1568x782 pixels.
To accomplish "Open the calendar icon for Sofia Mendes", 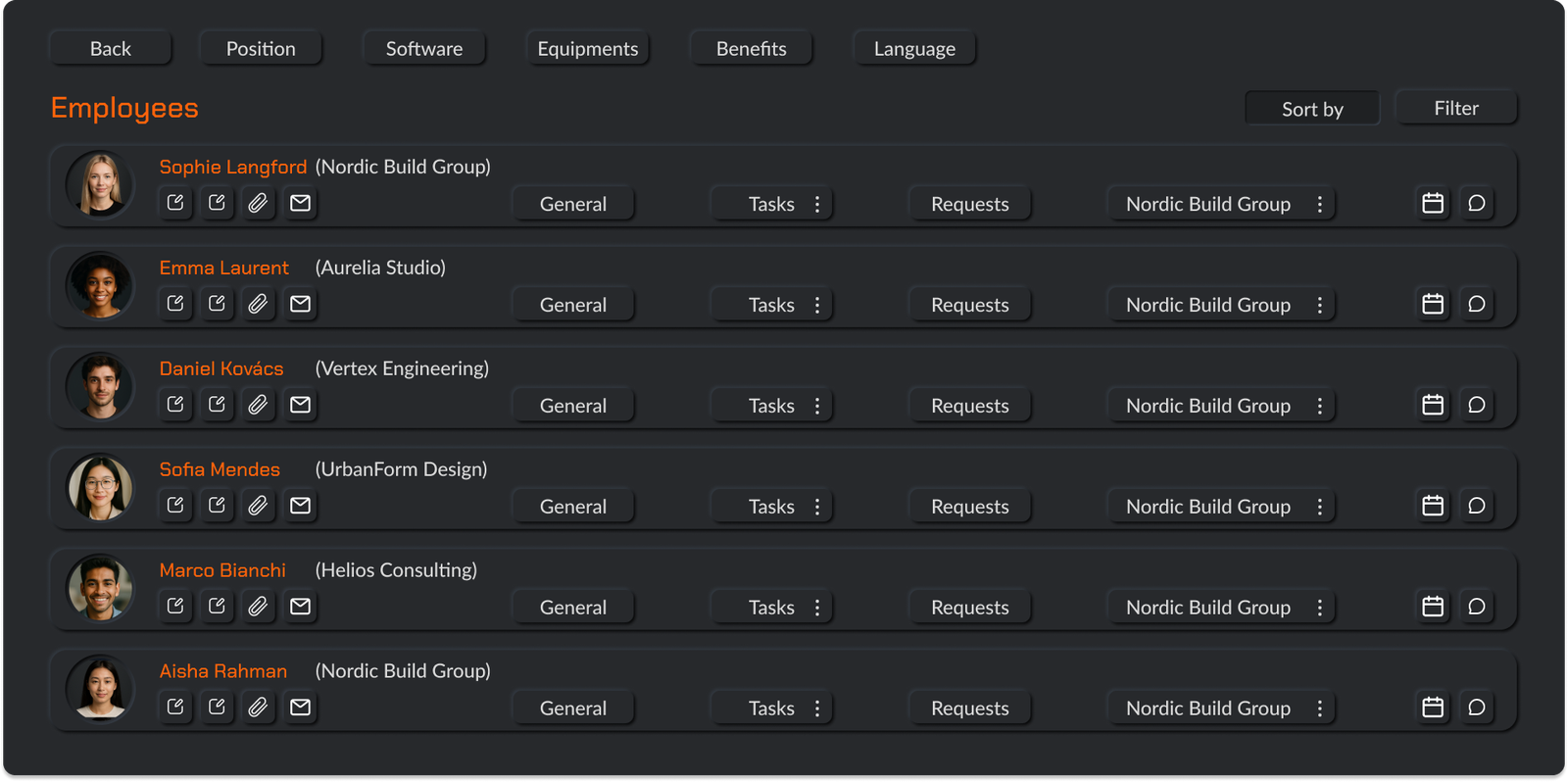I will (1433, 506).
